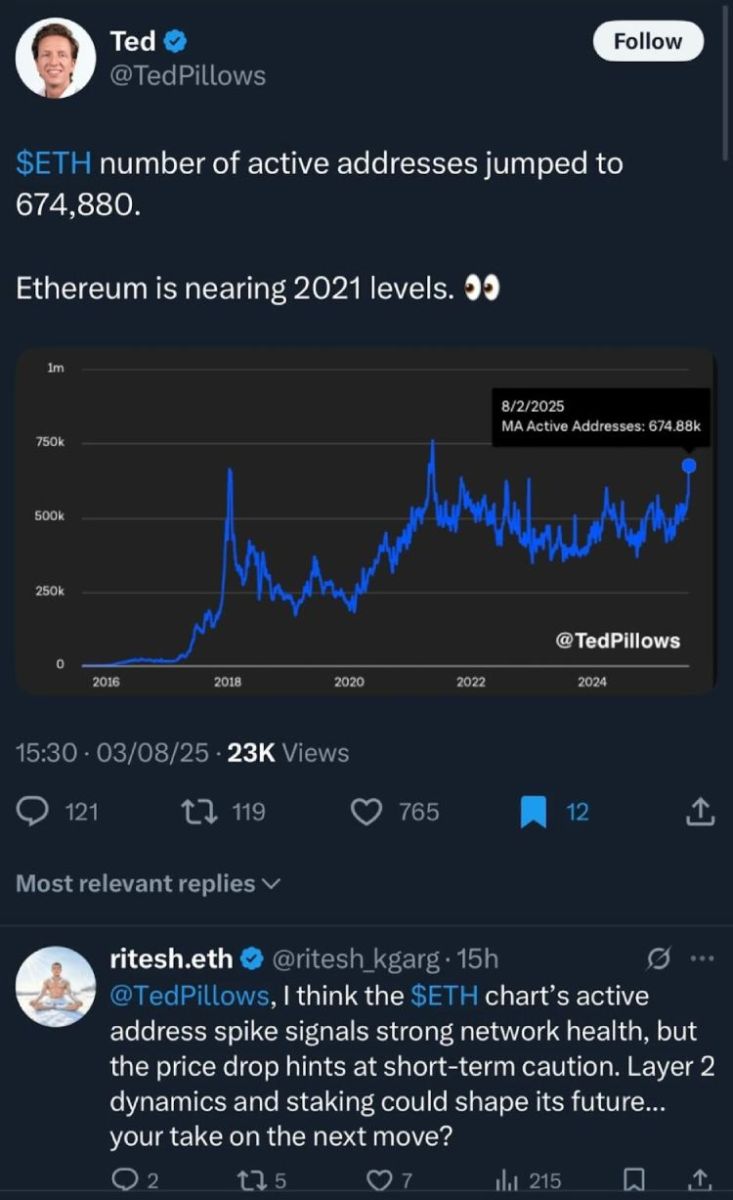Open Ted's profile picture

[56, 57]
